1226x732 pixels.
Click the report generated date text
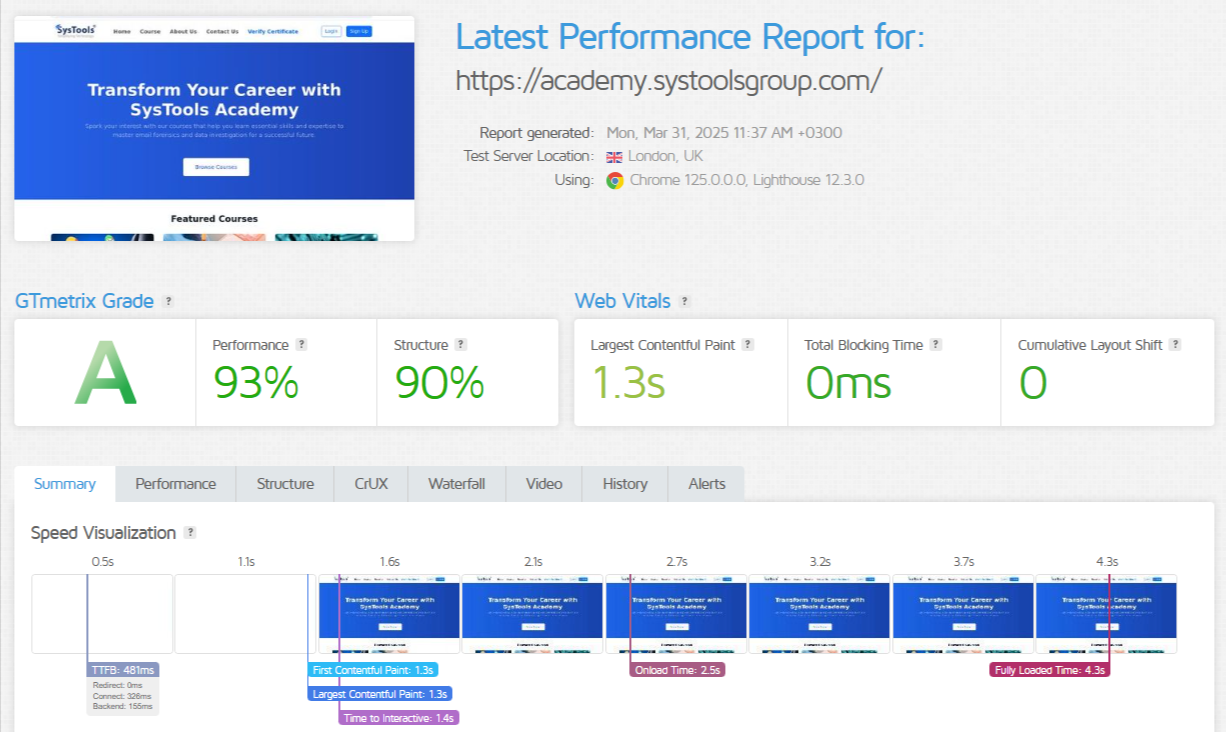point(724,133)
